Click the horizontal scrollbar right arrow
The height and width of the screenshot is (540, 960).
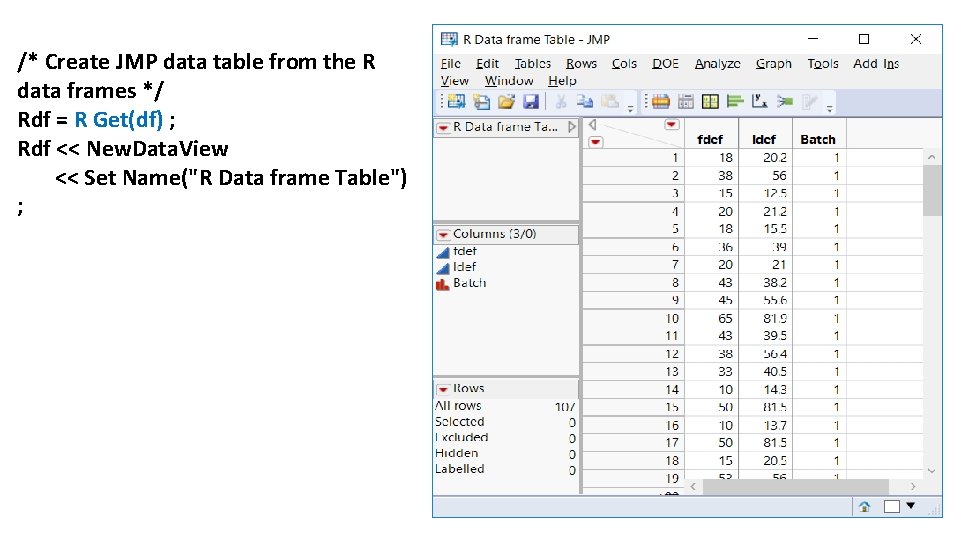click(913, 487)
